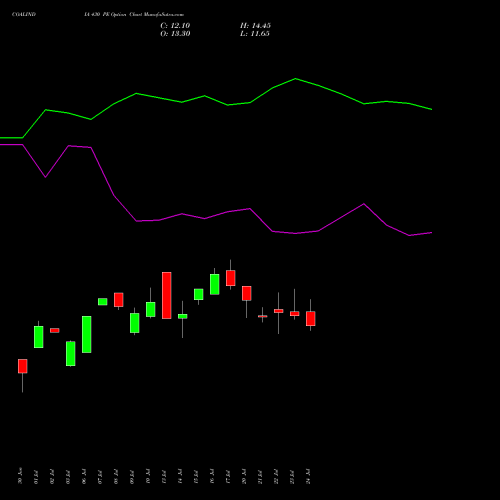Select the red candle for 17 Jul
This screenshot has height=500, width=500.
coord(231,278)
